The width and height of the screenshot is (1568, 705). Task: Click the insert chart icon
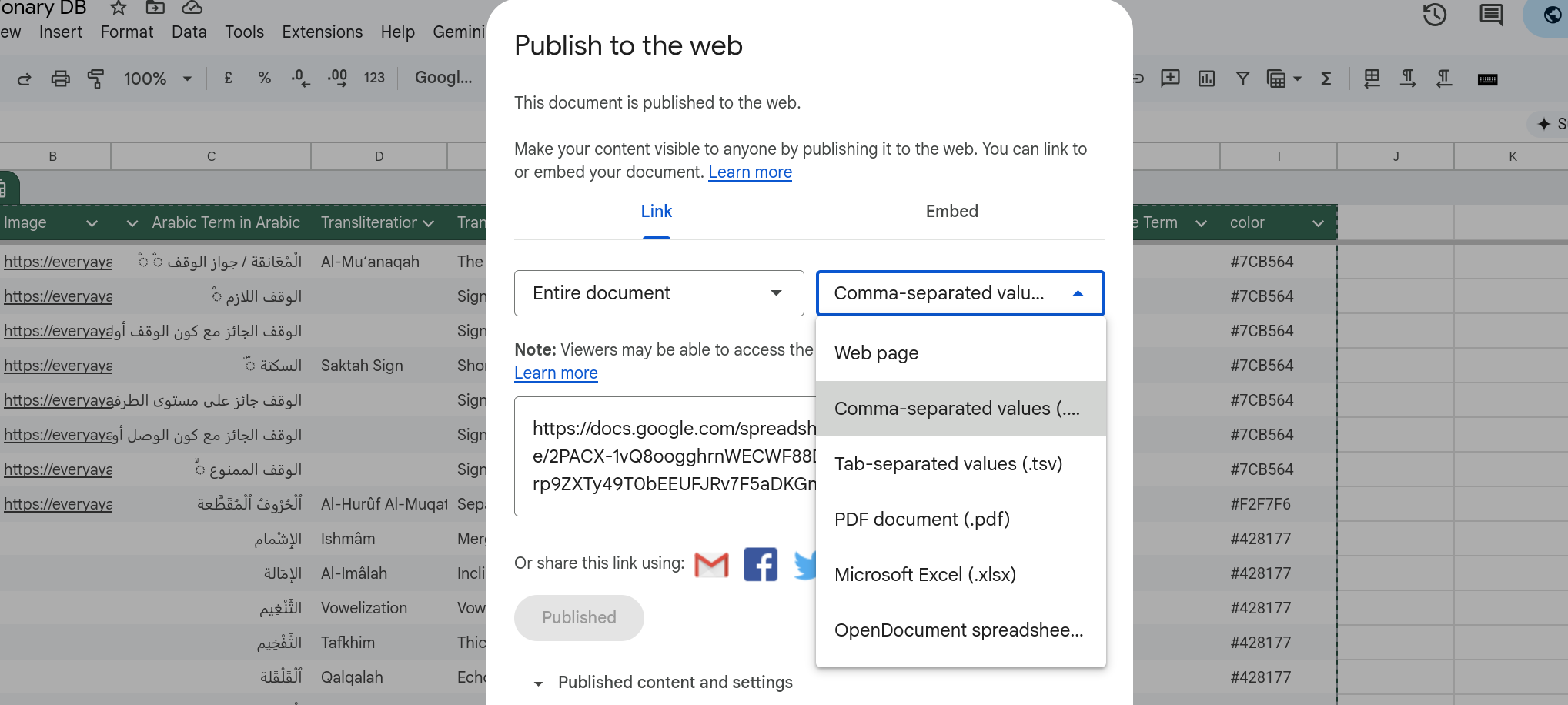click(1206, 79)
